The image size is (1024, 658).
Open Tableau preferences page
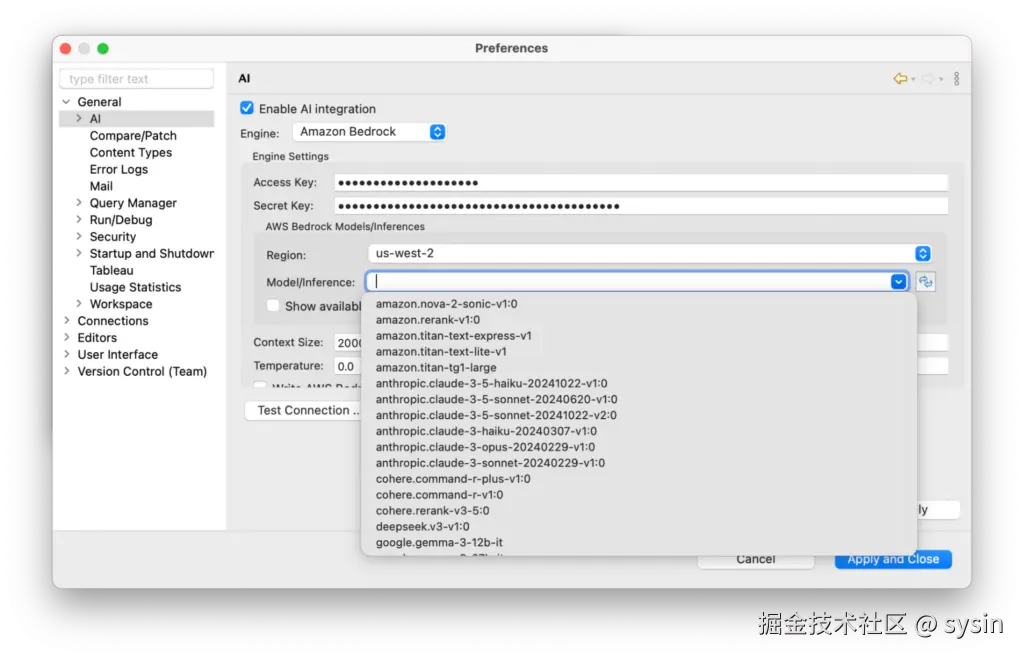tap(112, 270)
